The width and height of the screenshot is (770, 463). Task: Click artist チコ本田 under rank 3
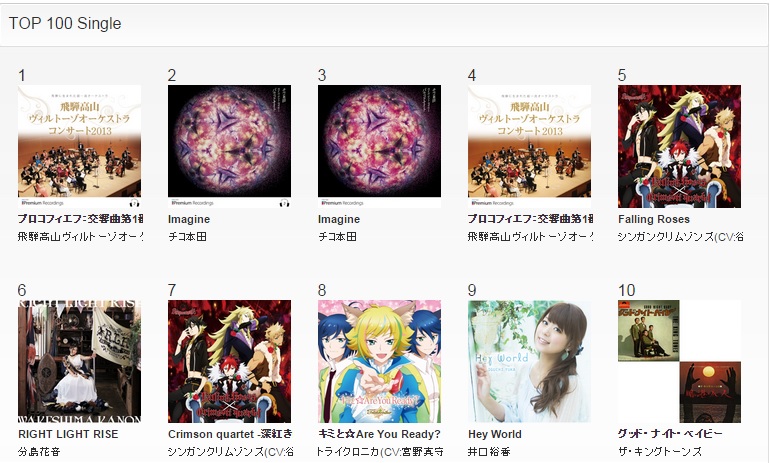[x=337, y=237]
